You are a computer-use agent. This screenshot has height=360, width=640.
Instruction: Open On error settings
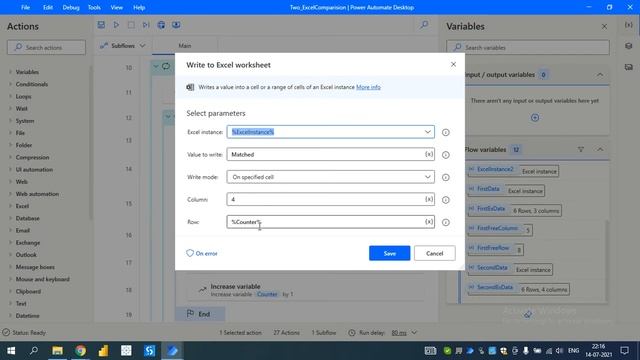point(202,253)
